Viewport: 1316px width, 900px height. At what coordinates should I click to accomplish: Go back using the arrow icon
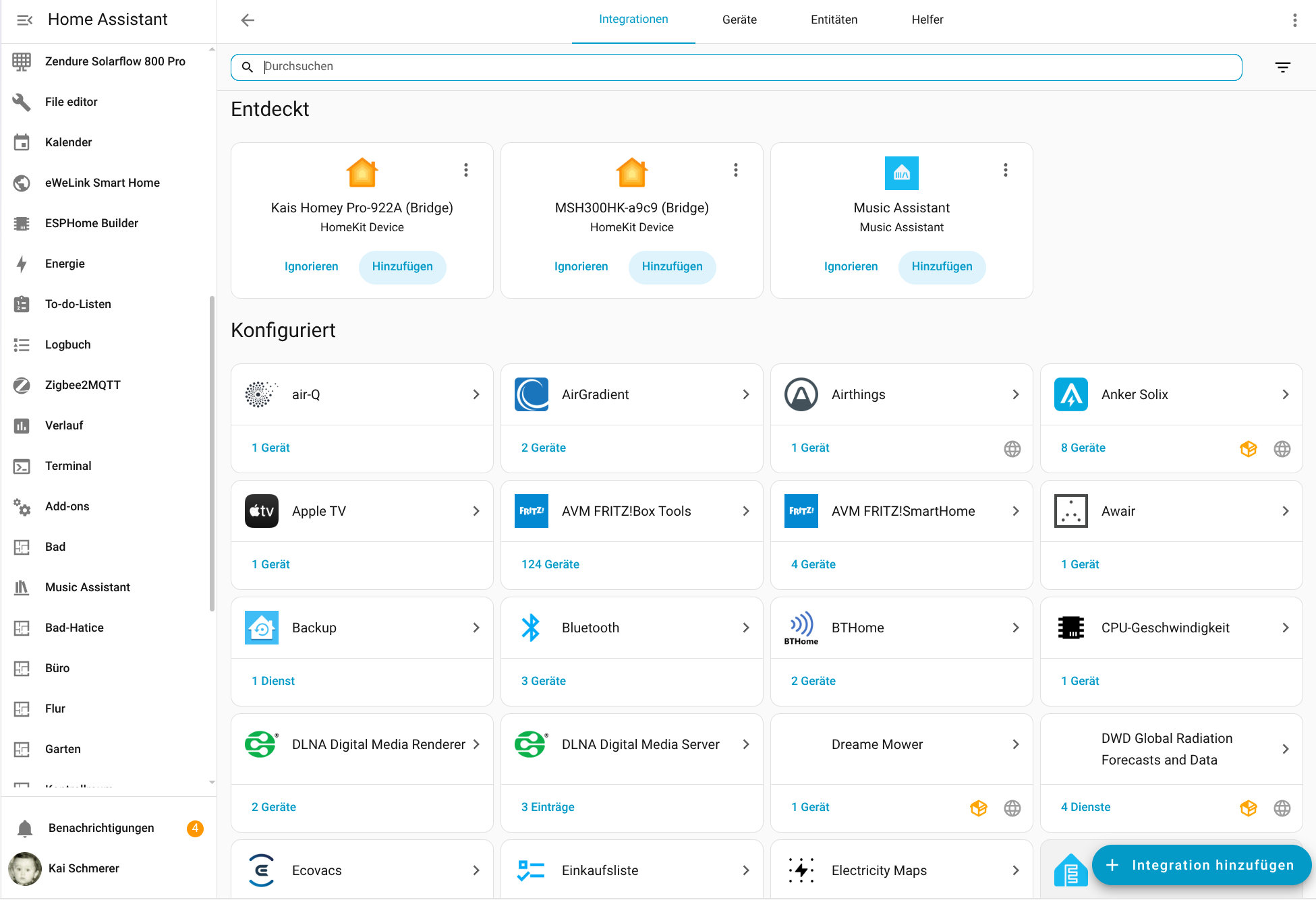pyautogui.click(x=248, y=20)
